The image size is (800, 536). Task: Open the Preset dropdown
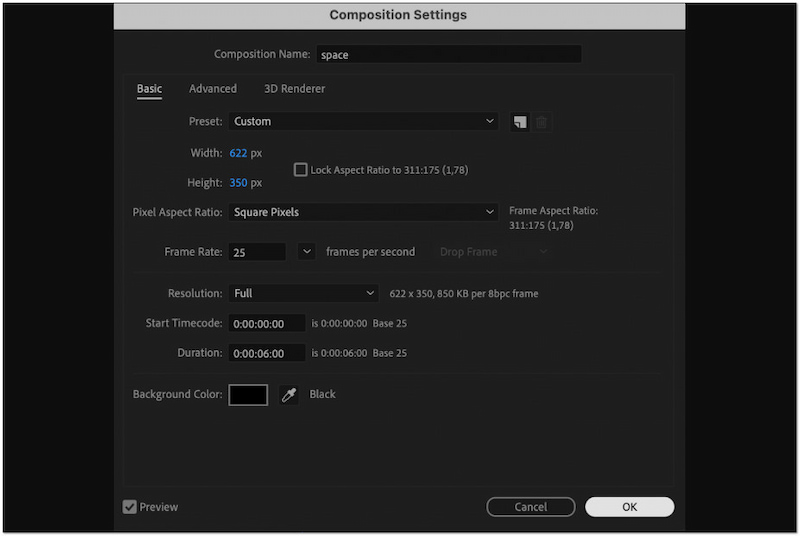(x=363, y=122)
